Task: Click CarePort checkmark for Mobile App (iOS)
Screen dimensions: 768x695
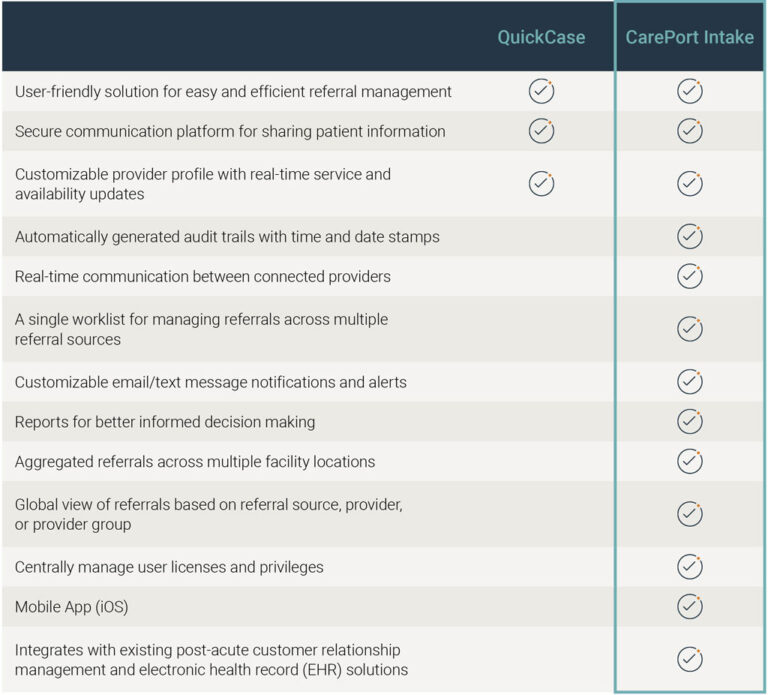Action: [690, 606]
